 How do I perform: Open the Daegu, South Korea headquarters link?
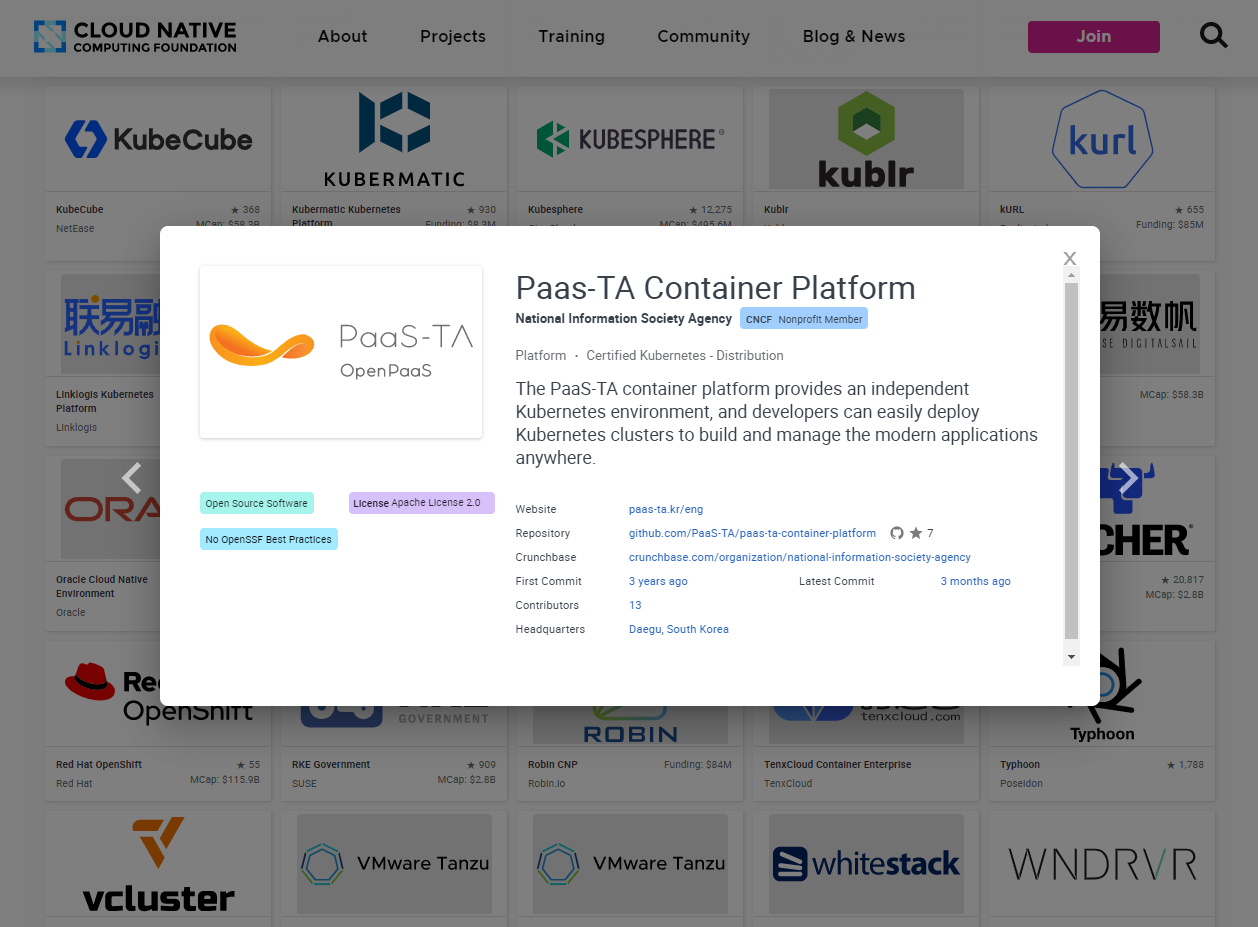tap(678, 630)
